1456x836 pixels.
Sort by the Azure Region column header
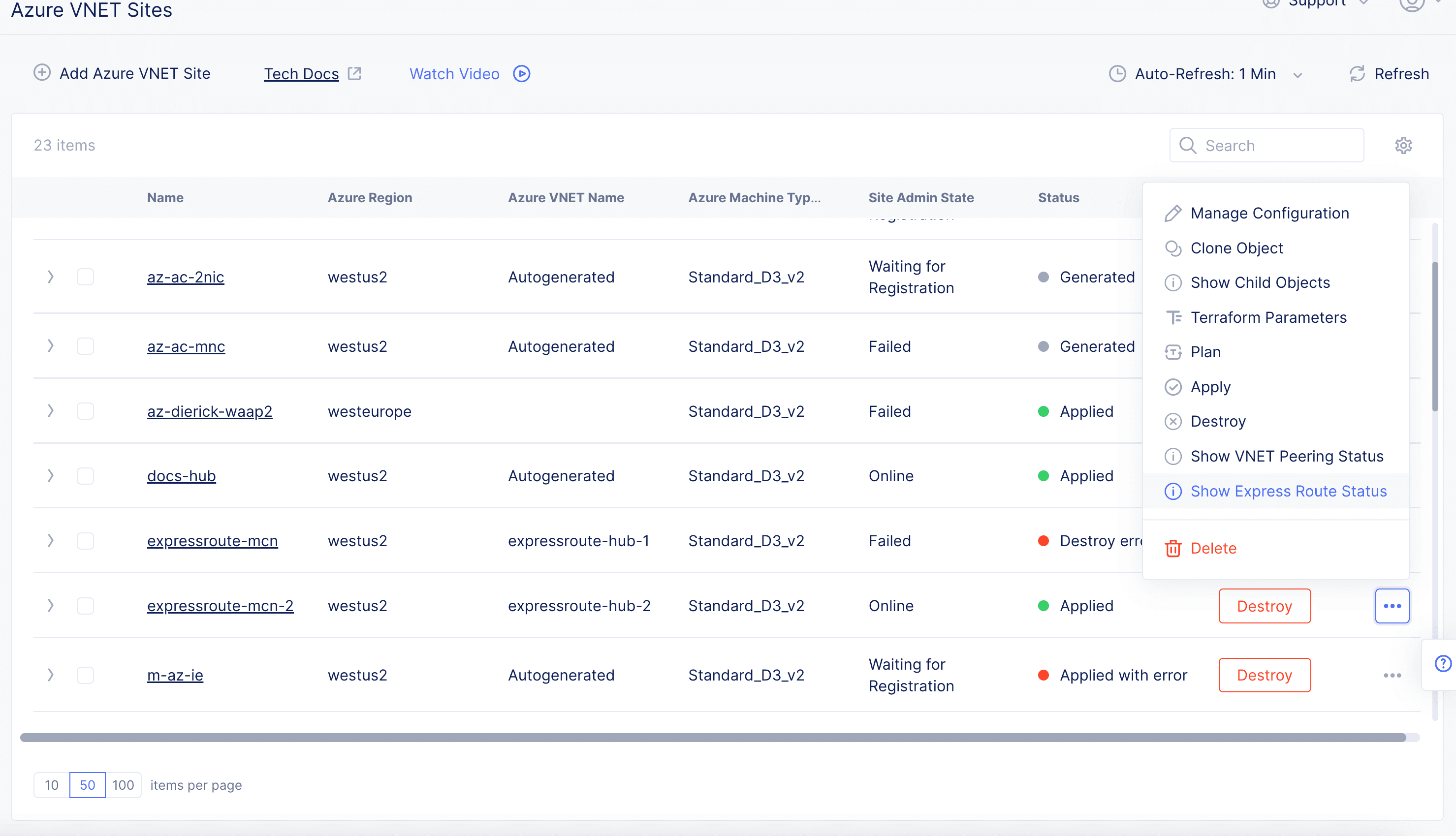click(x=370, y=198)
